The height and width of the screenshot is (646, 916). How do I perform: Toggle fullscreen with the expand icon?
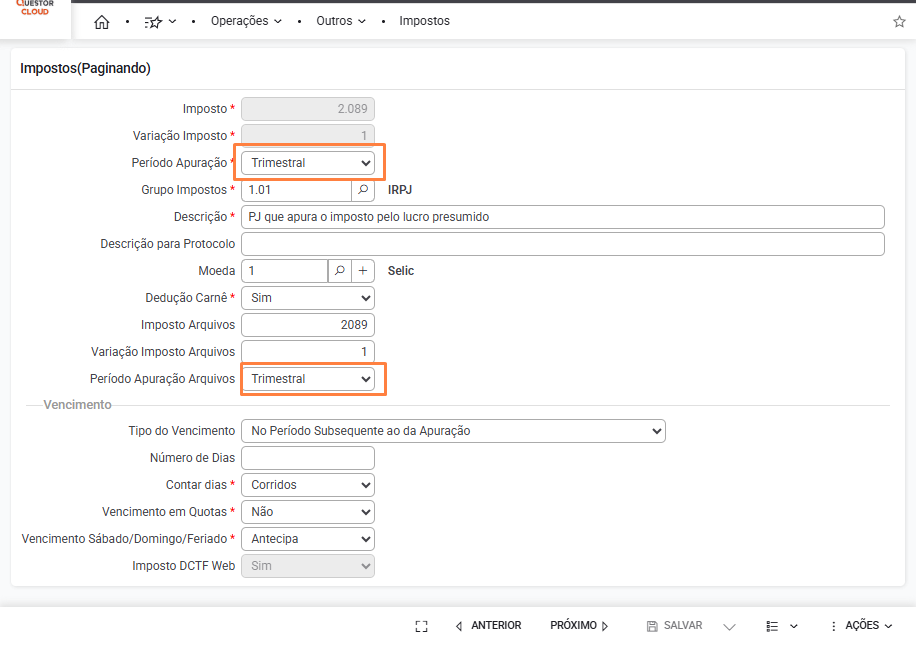pos(421,626)
